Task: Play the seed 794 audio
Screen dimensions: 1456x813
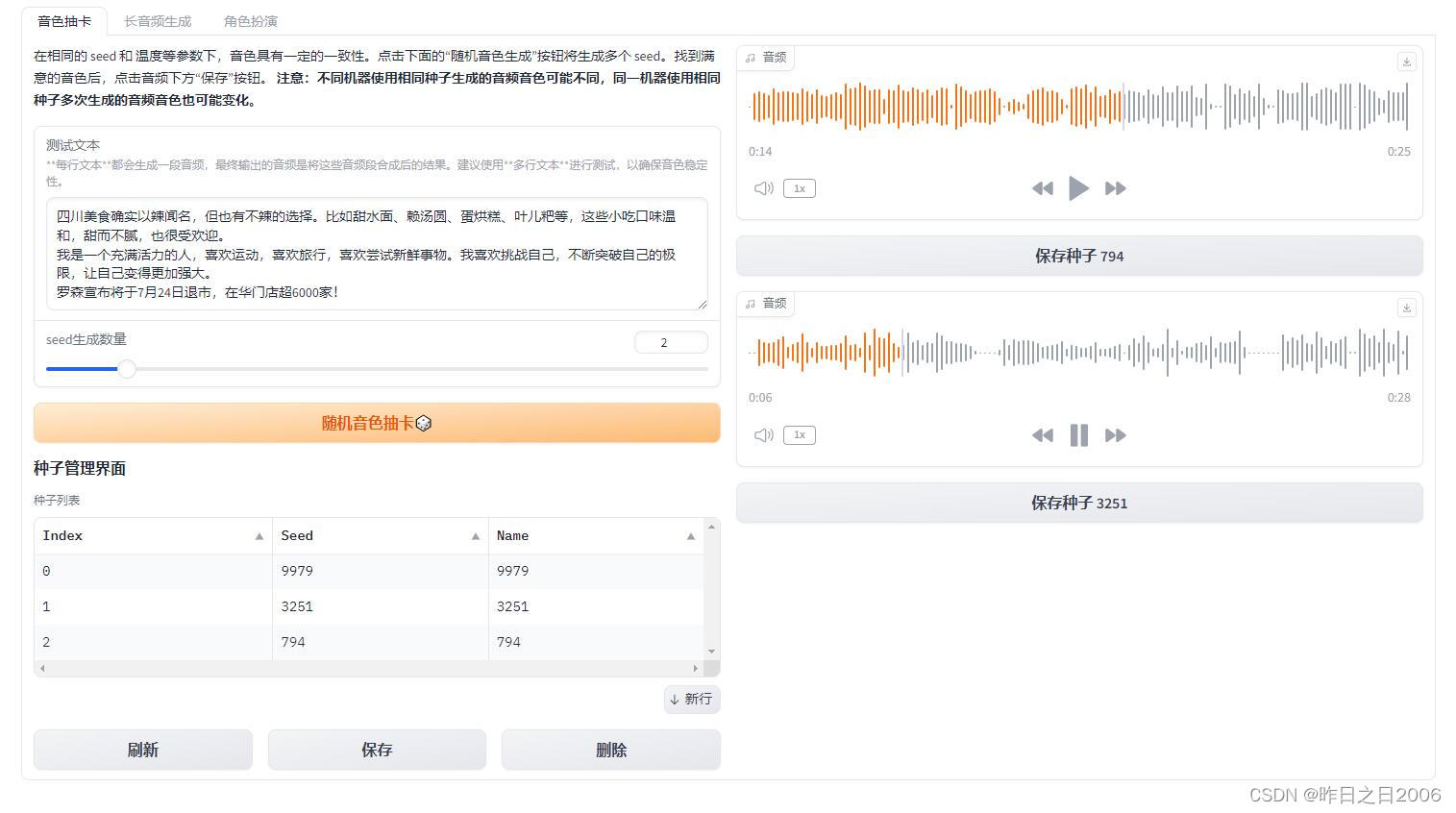Action: click(1079, 188)
